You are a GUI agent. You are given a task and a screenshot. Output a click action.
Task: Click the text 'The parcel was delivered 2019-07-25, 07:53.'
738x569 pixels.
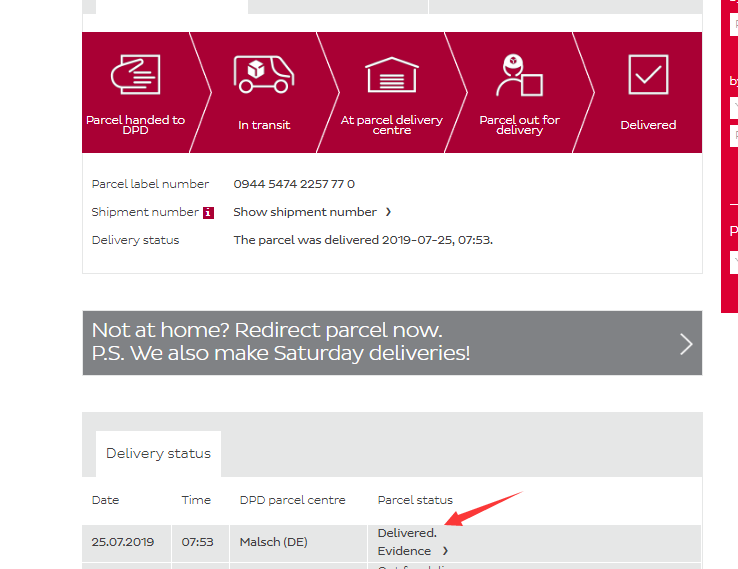click(363, 240)
